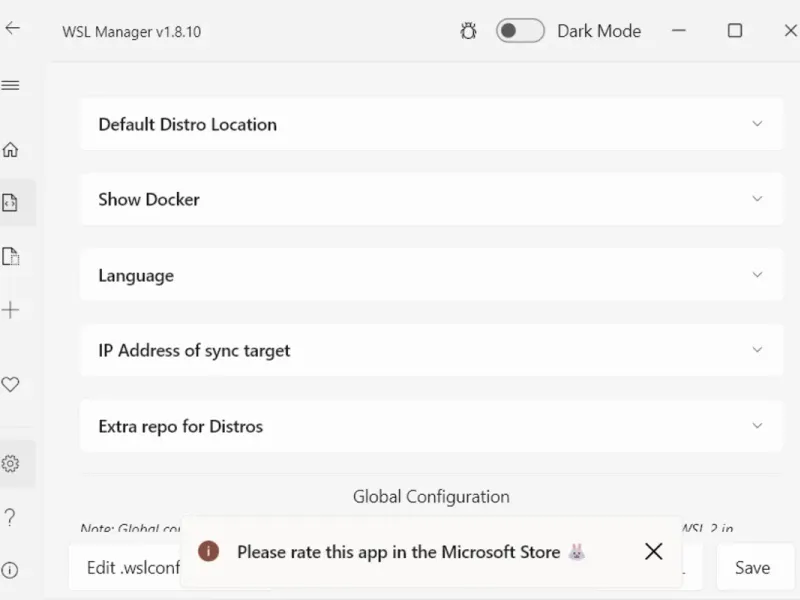Open the documents sidebar icon below code icon
Viewport: 800px width, 600px height.
[x=11, y=257]
